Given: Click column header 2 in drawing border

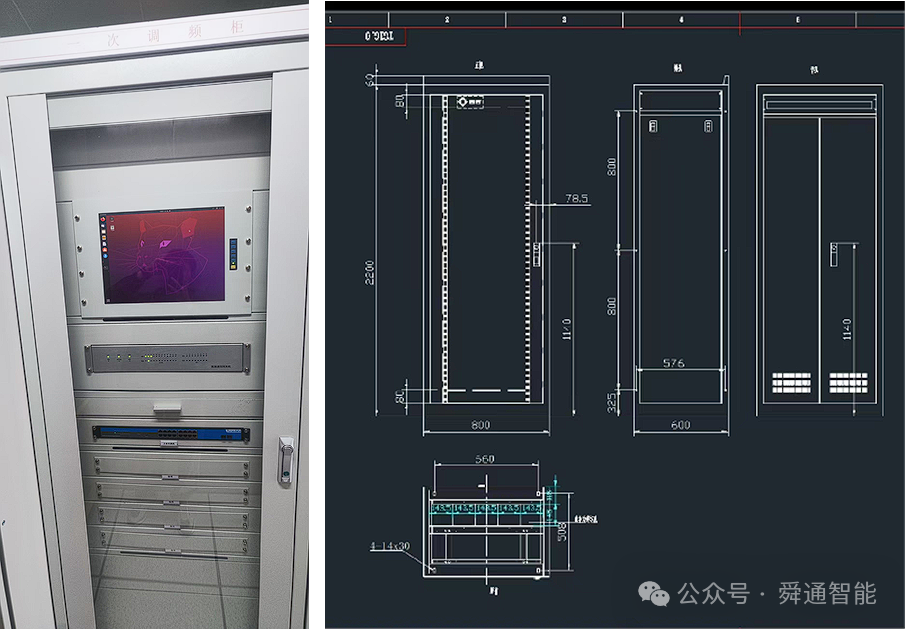Looking at the screenshot, I should coord(447,20).
